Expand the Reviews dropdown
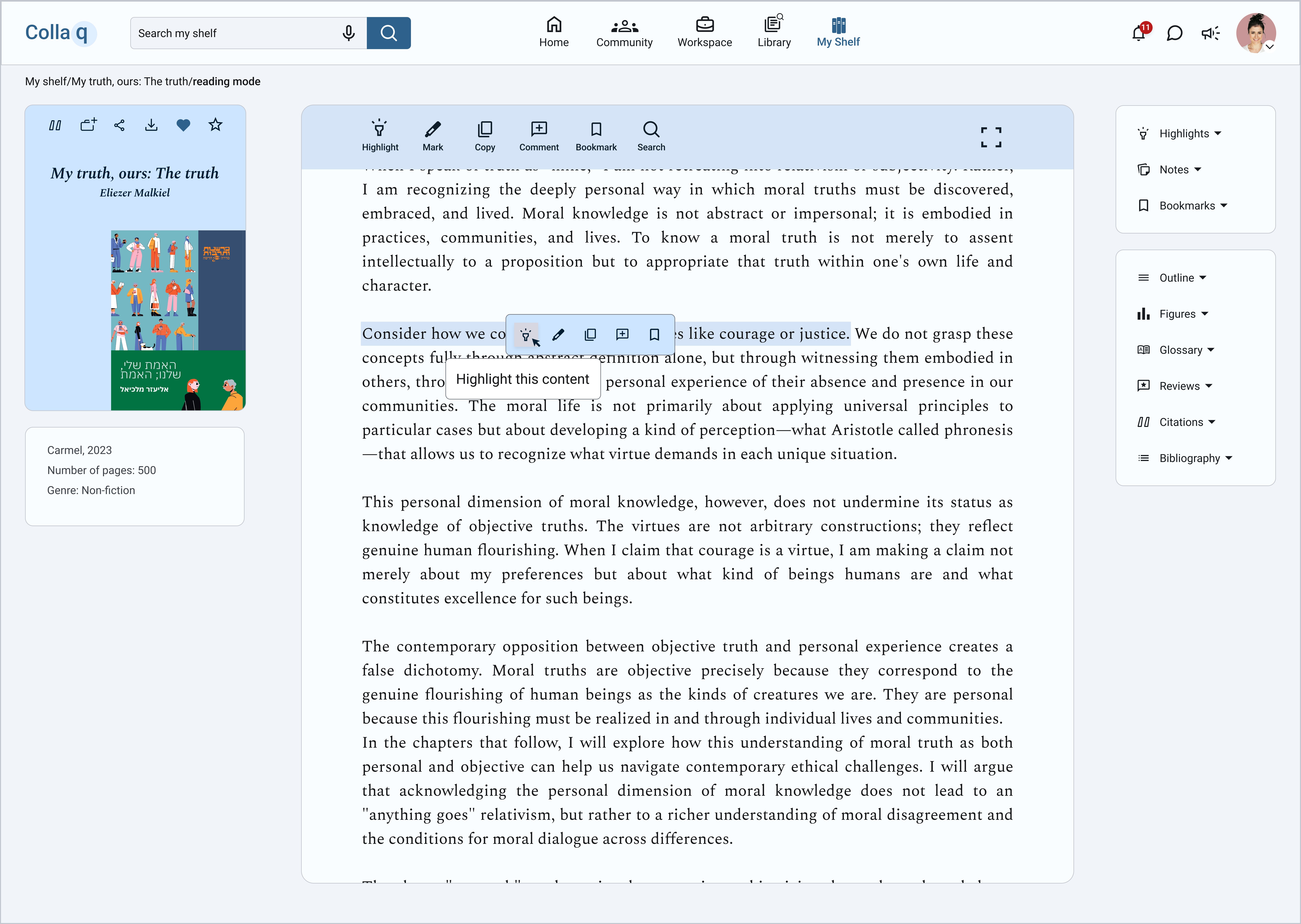 (x=1175, y=386)
